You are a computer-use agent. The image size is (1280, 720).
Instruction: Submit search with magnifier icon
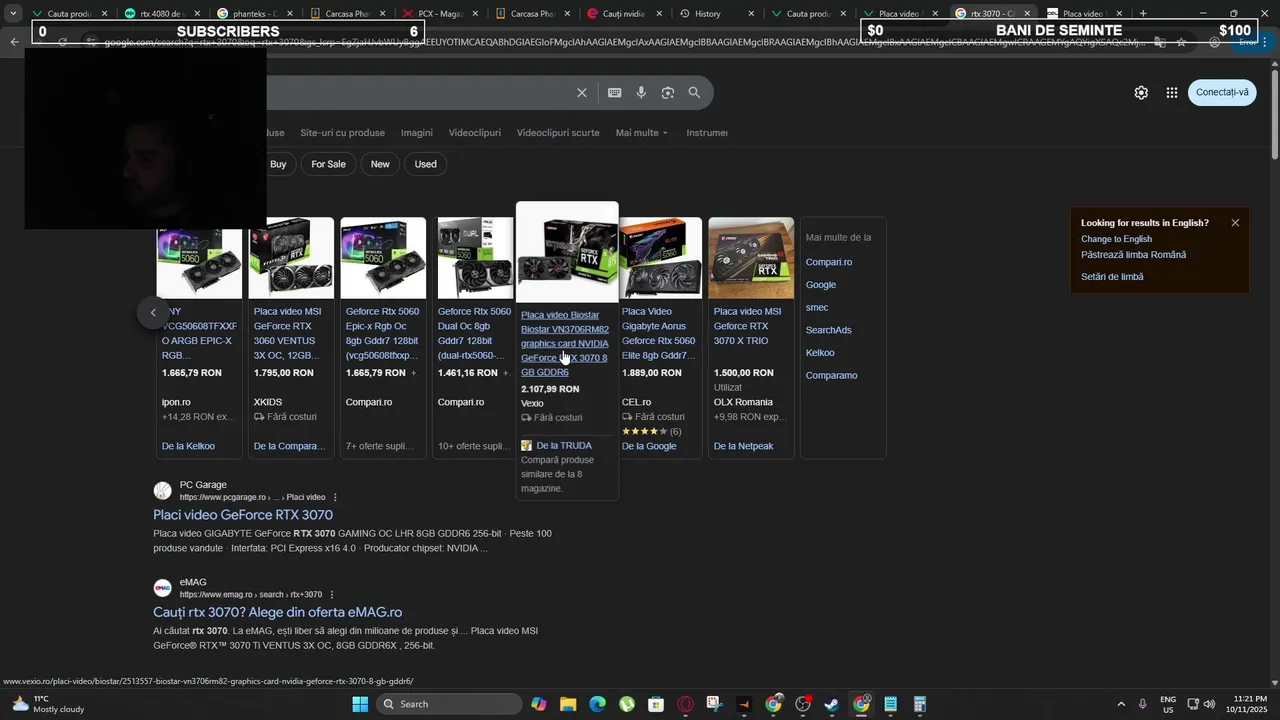point(694,93)
